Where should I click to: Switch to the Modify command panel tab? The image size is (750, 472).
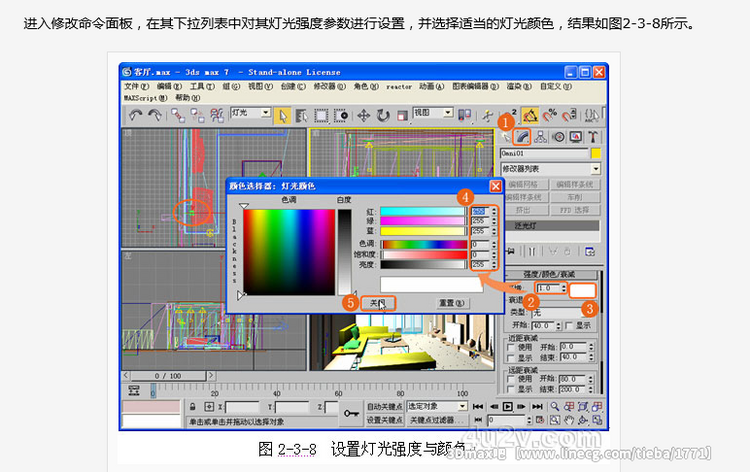tap(522, 137)
